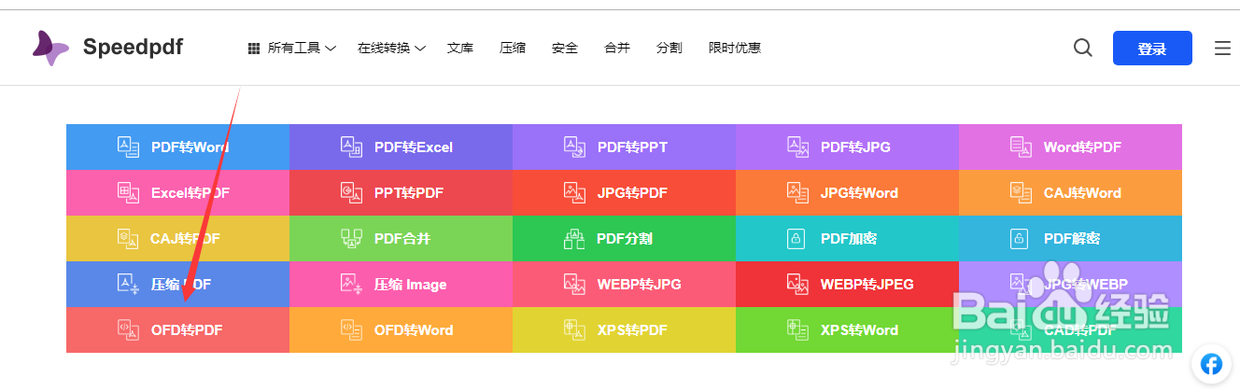Click the PDF解密 unlock icon
The image size is (1240, 392).
tap(1020, 238)
